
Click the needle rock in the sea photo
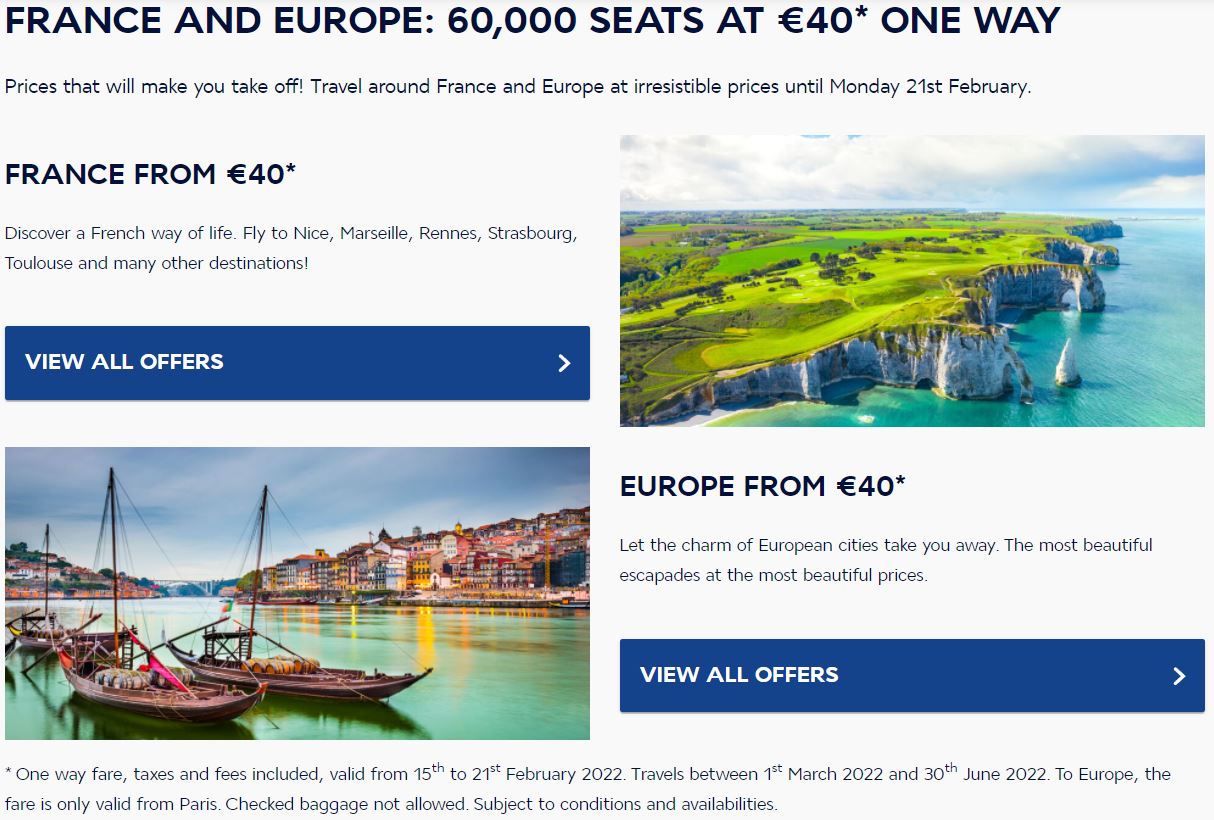point(1068,362)
